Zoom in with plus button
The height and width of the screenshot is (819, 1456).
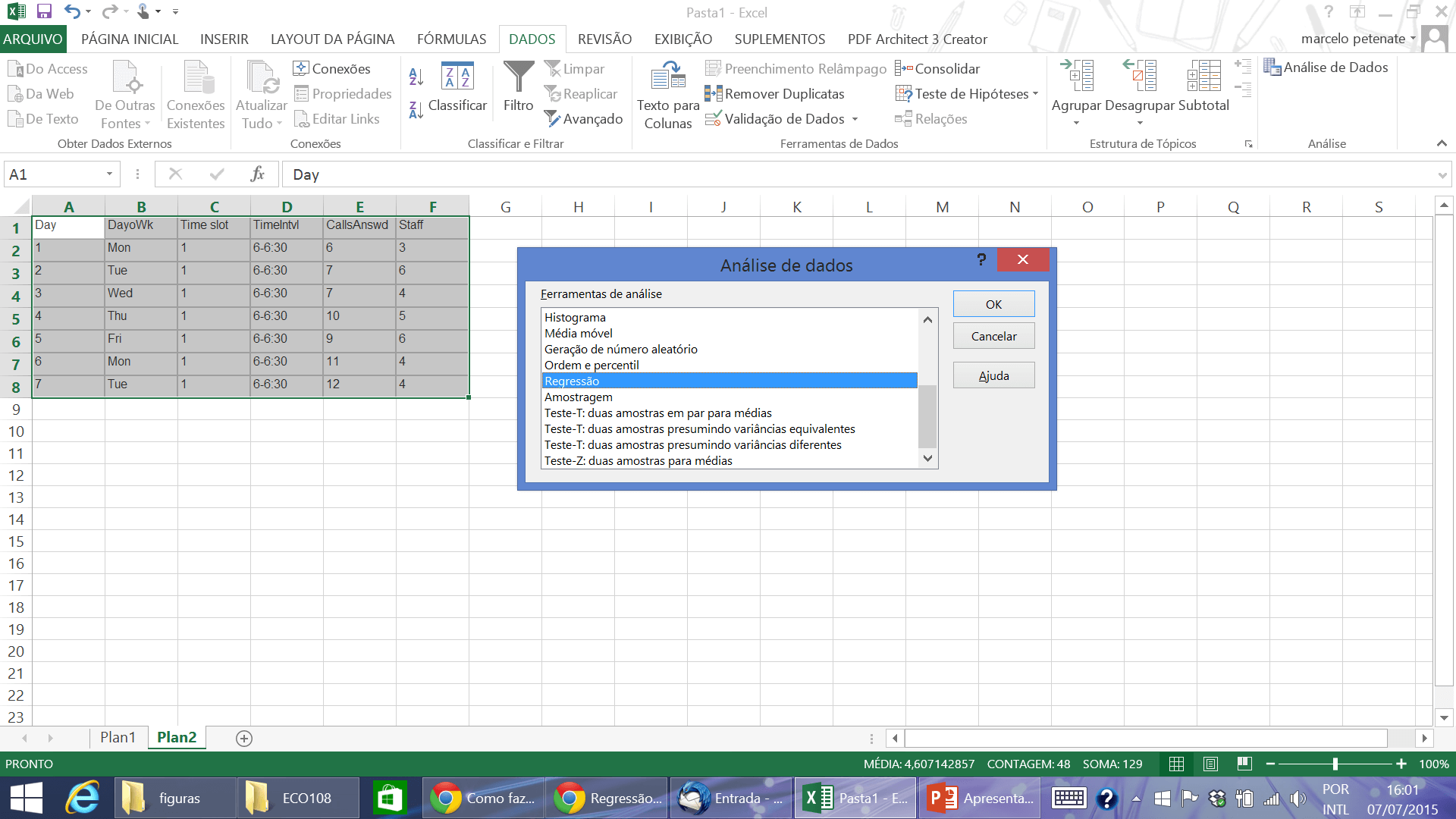[1401, 764]
